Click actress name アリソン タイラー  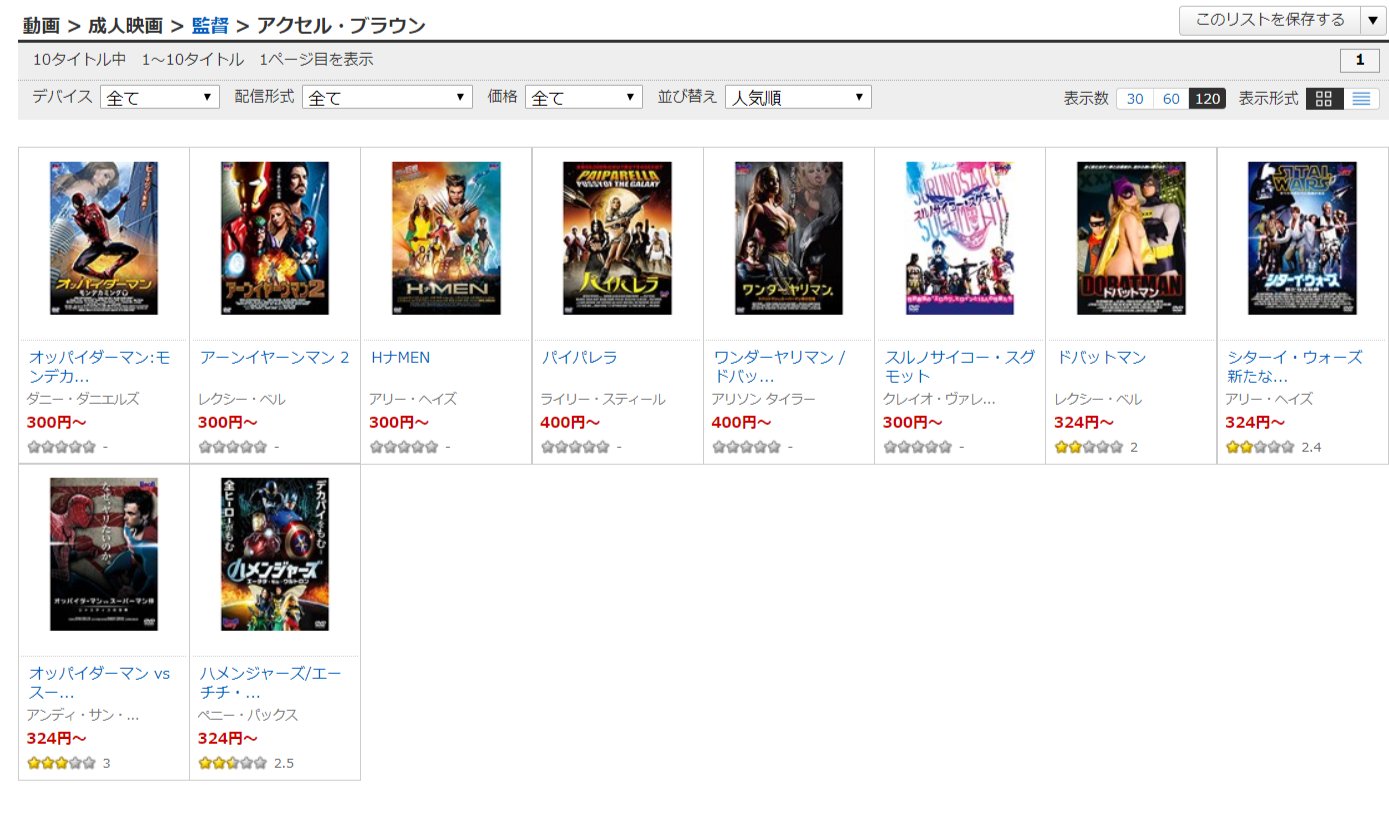(763, 399)
